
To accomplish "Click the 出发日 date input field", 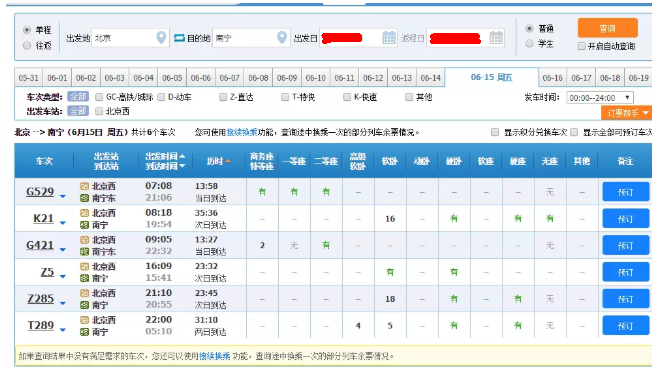I will [358, 38].
